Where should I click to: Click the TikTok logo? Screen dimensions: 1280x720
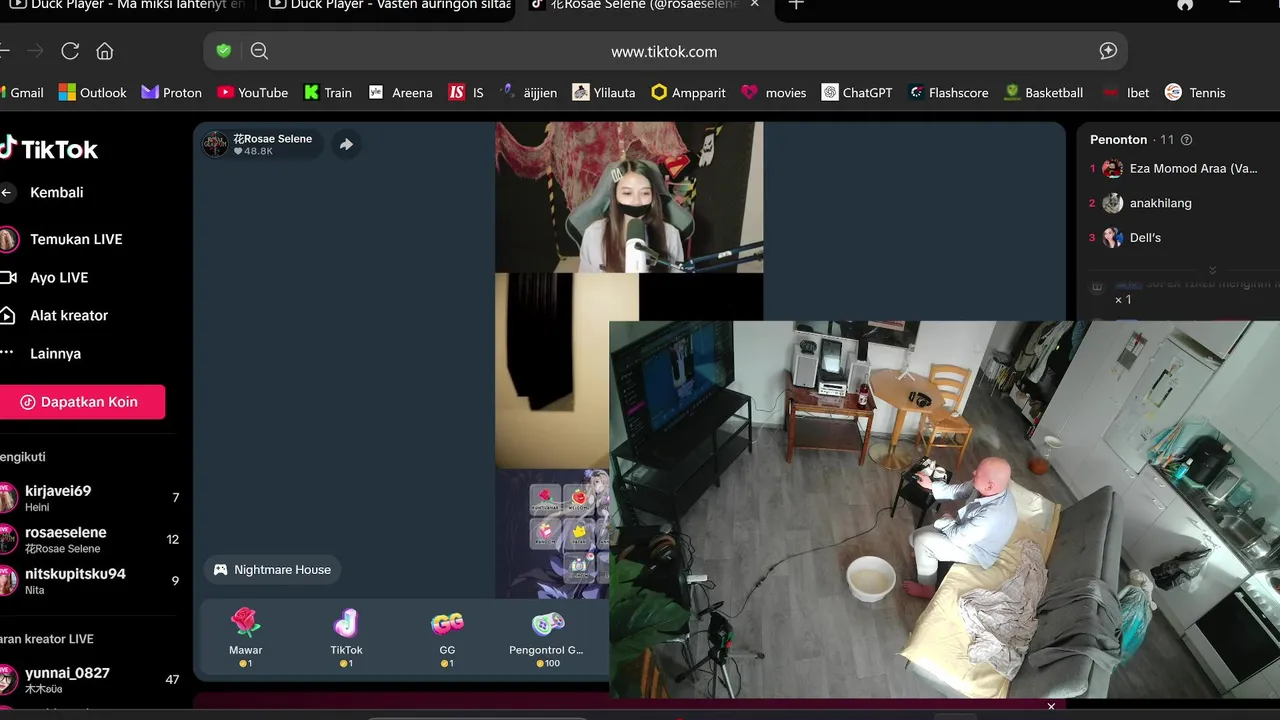tap(48, 149)
